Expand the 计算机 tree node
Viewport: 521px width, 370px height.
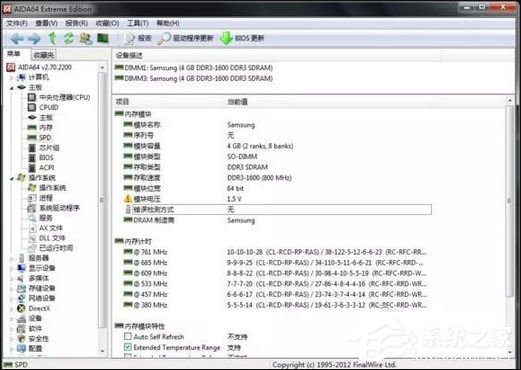12,78
